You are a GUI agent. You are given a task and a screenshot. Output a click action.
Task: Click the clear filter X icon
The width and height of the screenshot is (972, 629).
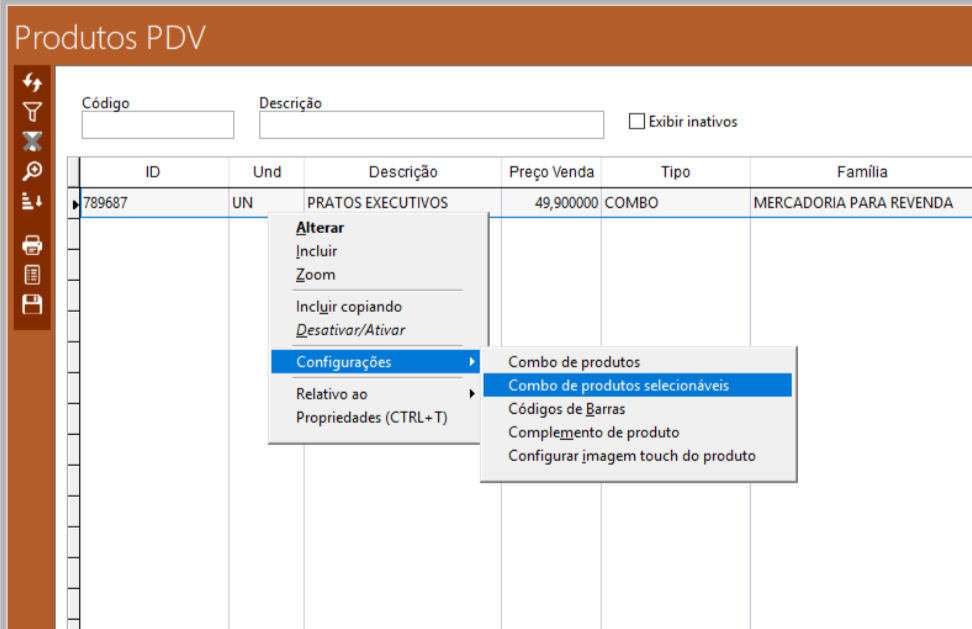click(x=32, y=141)
